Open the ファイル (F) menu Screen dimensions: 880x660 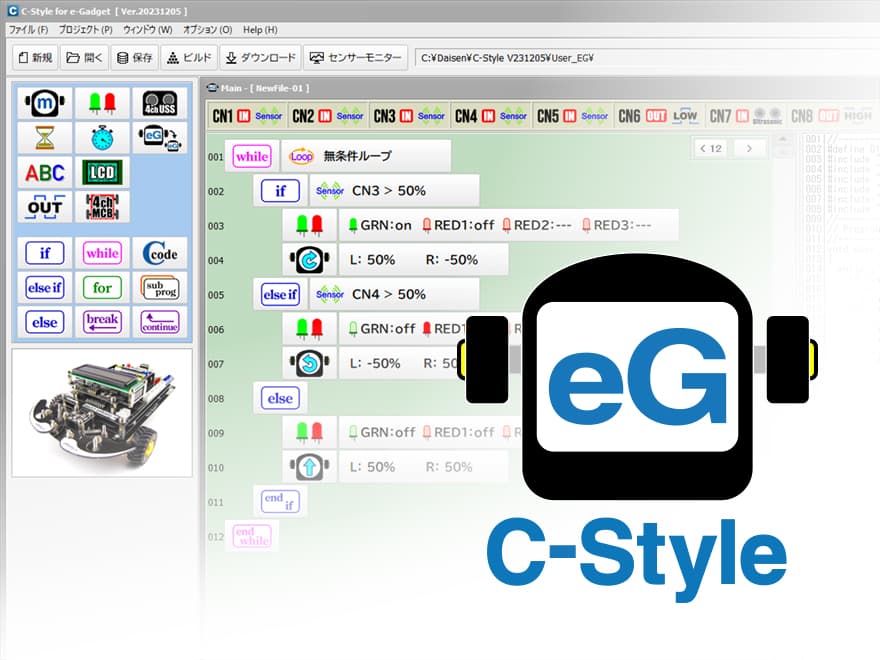28,30
